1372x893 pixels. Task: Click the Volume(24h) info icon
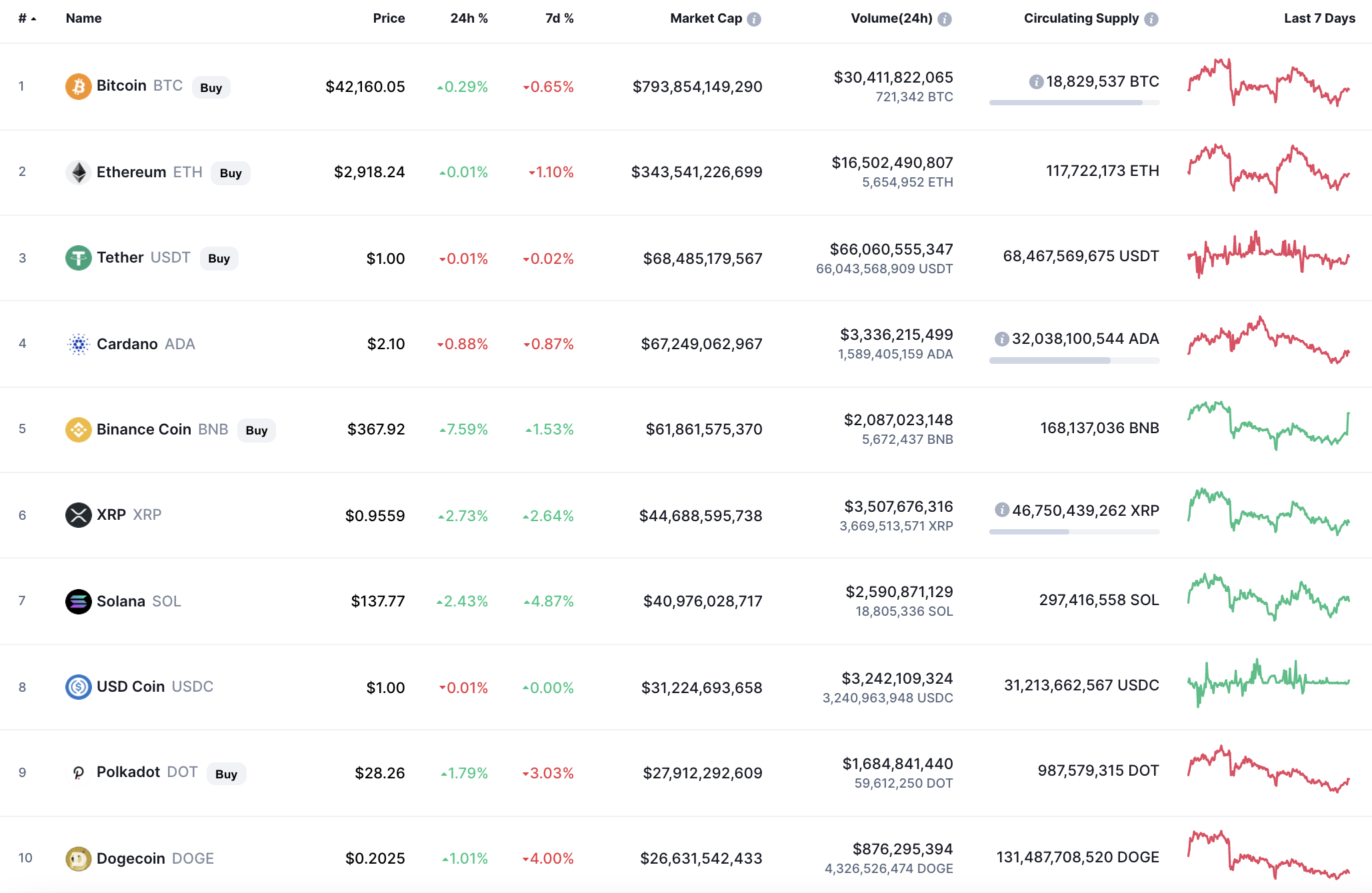click(945, 19)
